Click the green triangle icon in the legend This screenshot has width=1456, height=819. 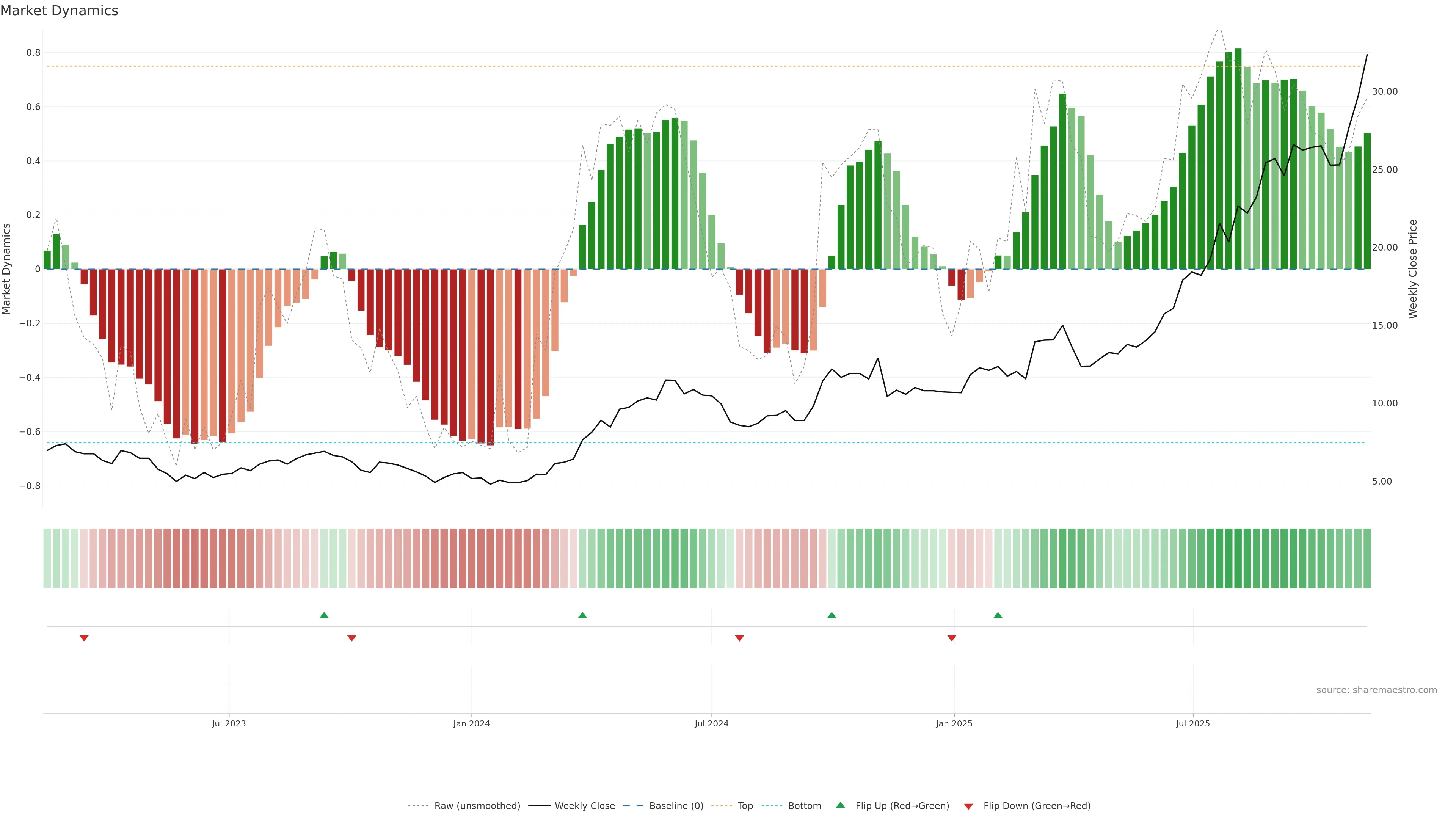(841, 805)
